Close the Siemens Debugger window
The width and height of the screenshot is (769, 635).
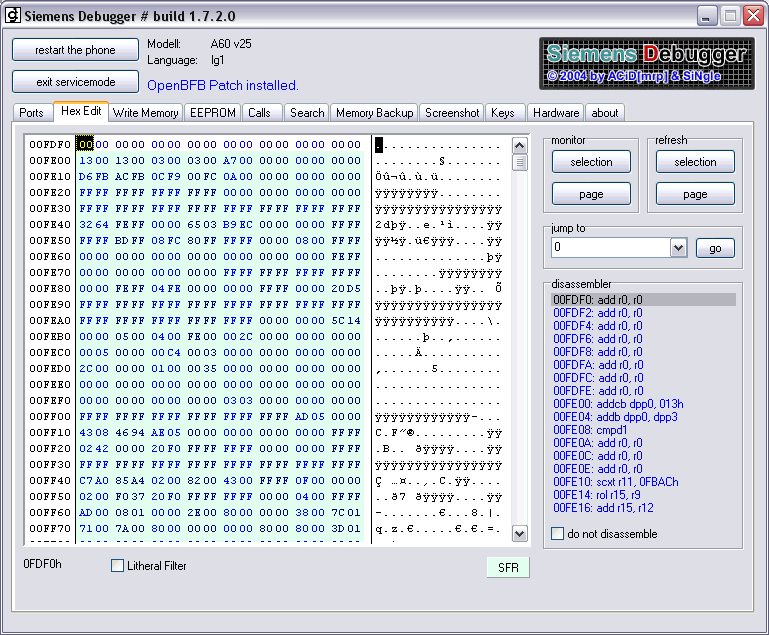[753, 16]
